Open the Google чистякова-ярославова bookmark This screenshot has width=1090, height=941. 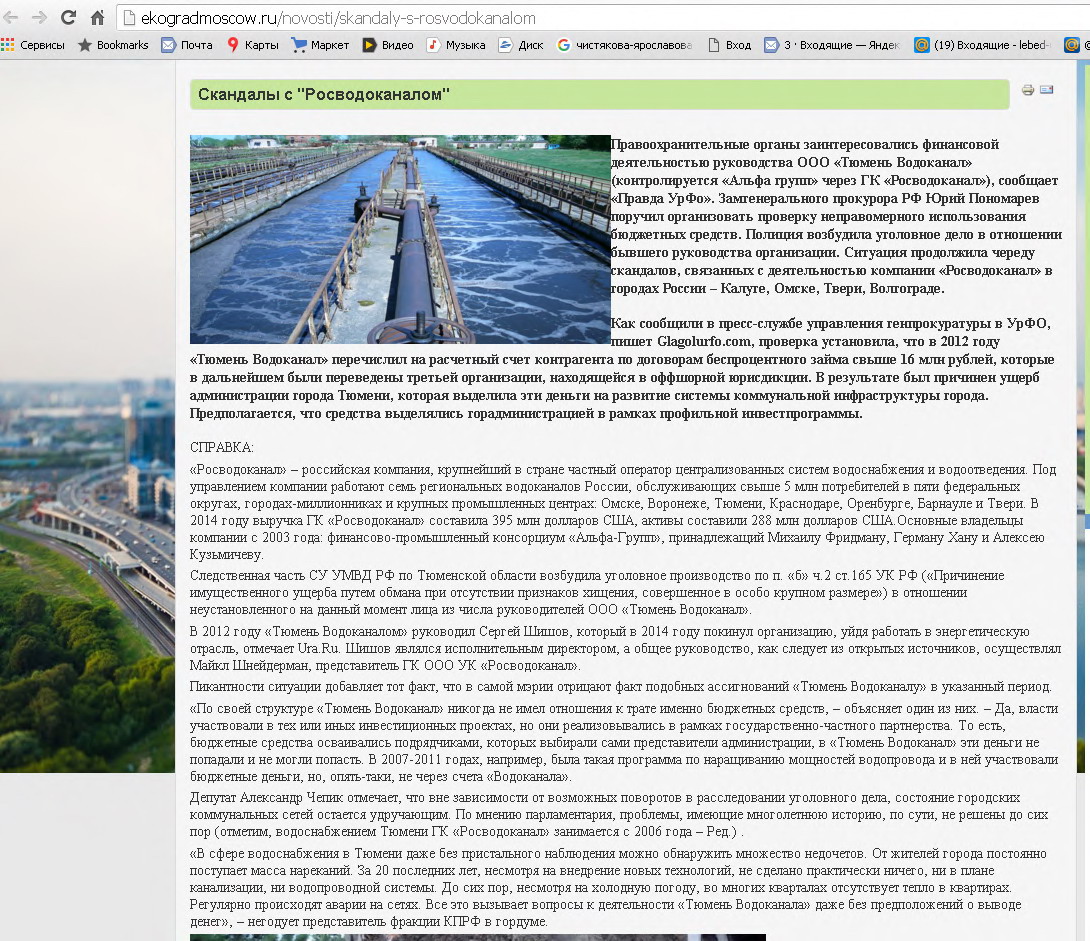625,45
